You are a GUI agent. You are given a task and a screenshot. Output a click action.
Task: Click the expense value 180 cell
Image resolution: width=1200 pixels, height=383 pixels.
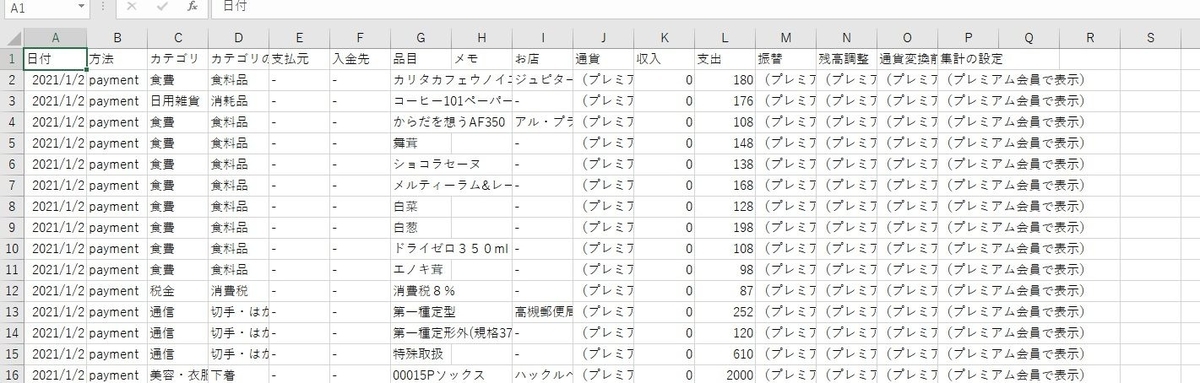point(725,79)
